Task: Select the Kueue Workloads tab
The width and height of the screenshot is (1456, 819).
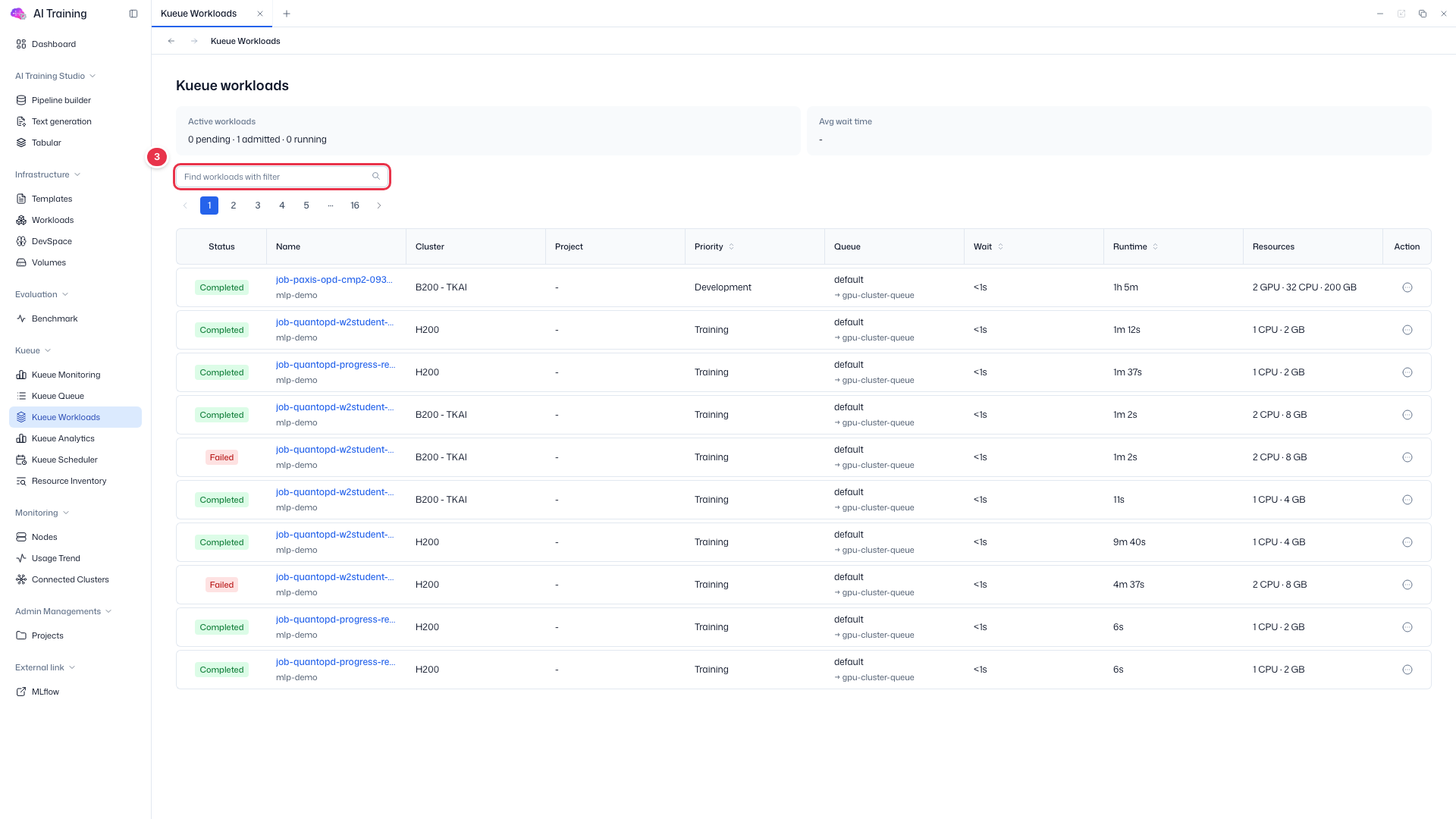Action: pos(199,14)
